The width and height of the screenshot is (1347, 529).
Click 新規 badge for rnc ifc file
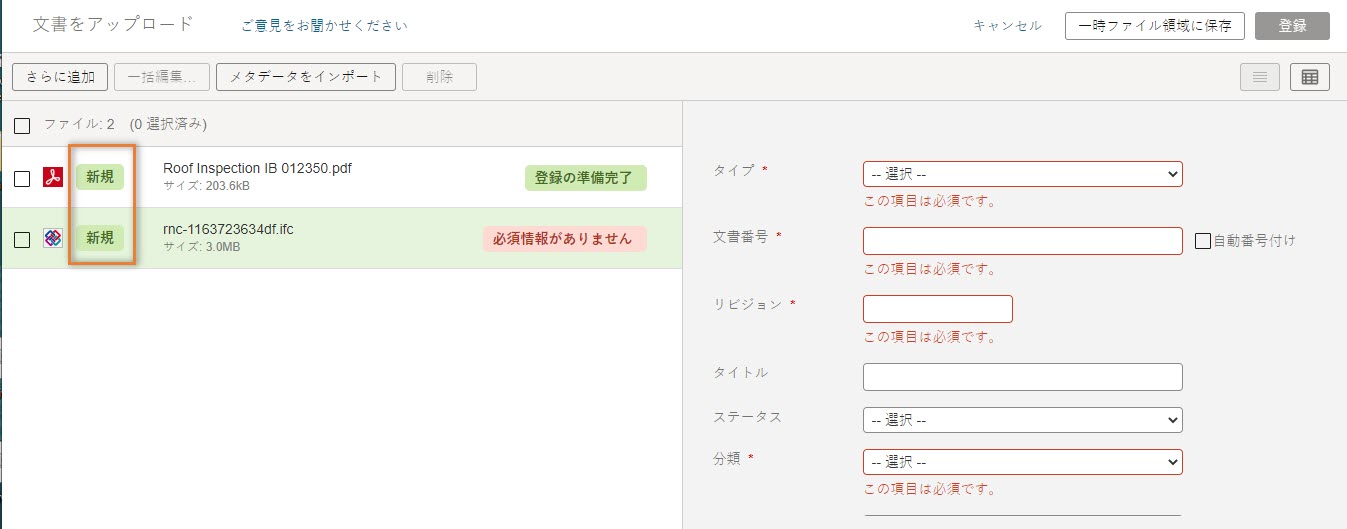[x=100, y=238]
